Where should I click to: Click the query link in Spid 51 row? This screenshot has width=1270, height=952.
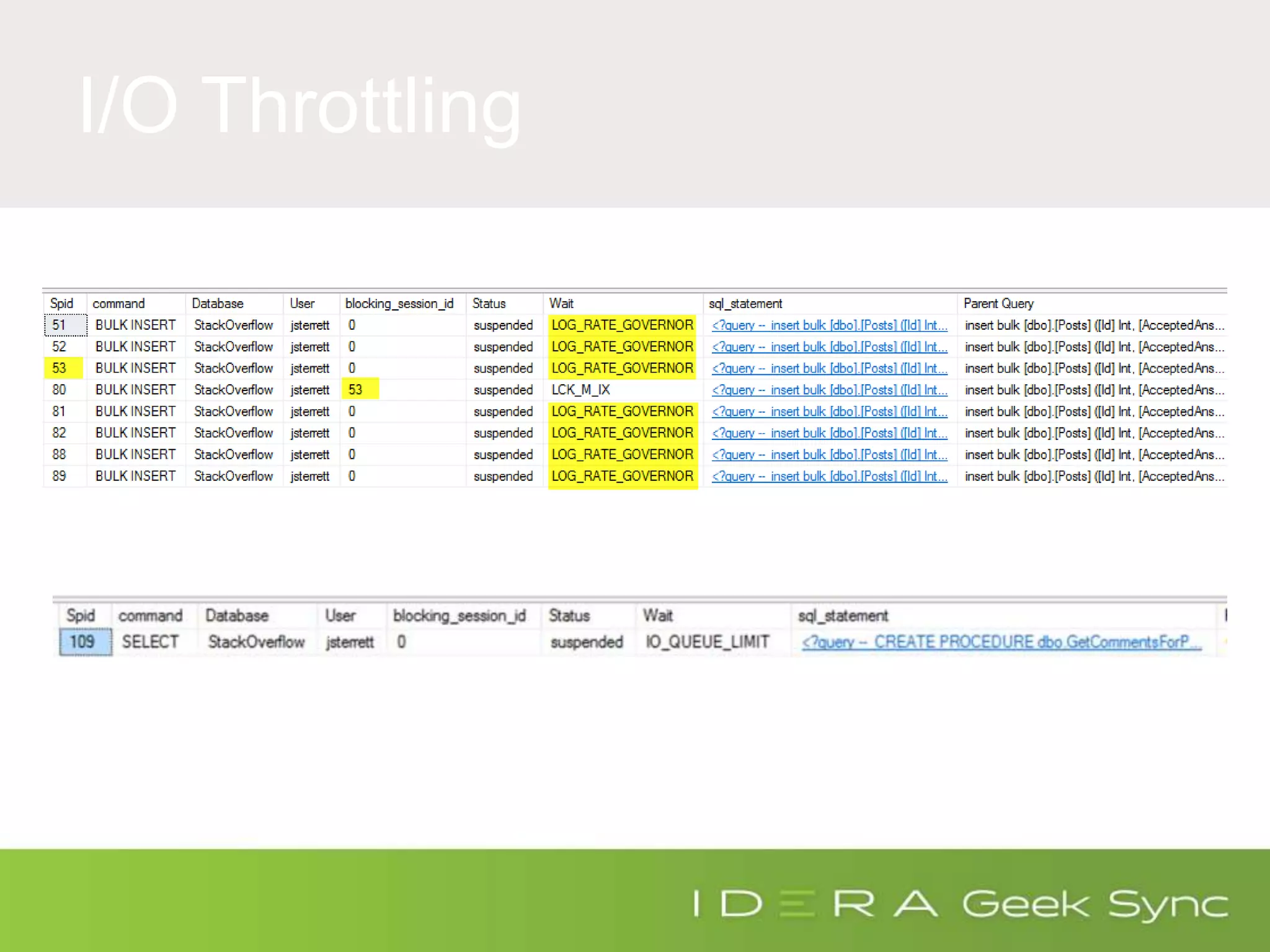(829, 325)
